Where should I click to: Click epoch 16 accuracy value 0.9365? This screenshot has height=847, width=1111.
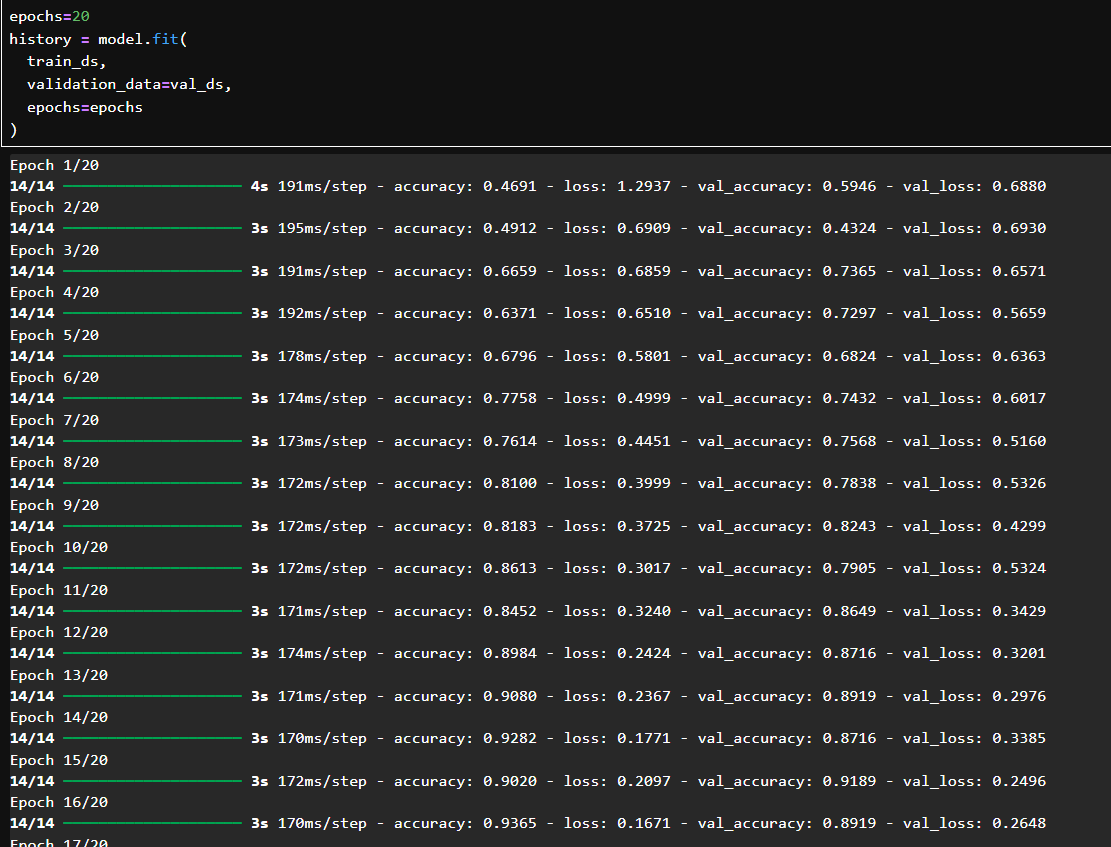coord(510,824)
